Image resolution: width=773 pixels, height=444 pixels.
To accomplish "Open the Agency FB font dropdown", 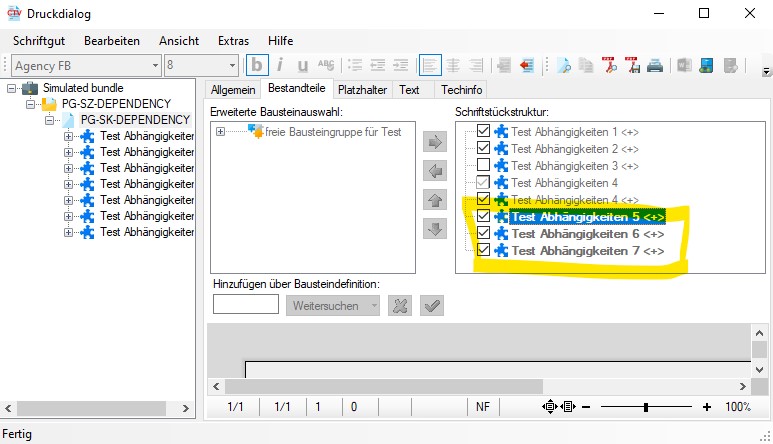I will (x=154, y=66).
